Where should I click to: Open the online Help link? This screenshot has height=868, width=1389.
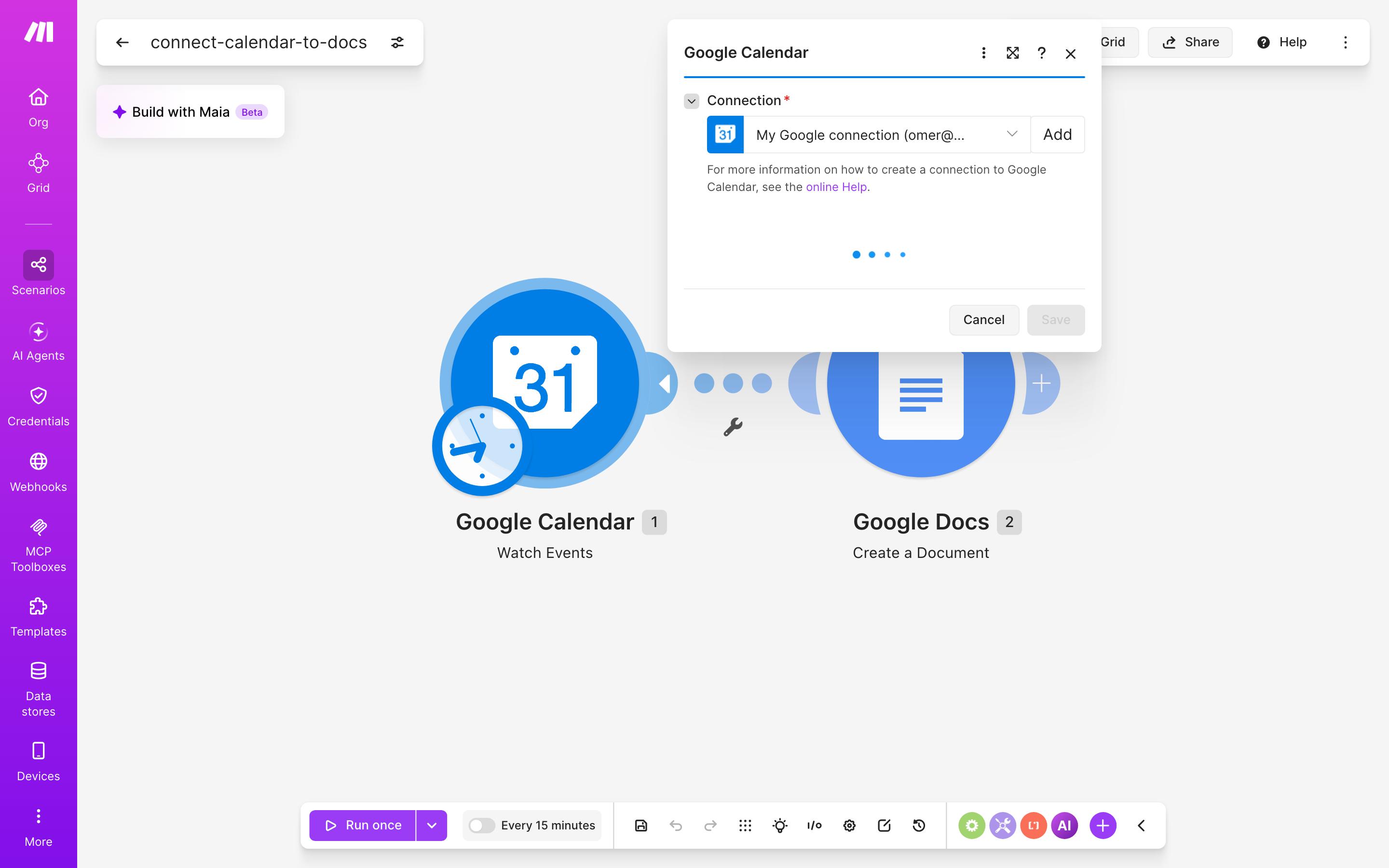[836, 187]
